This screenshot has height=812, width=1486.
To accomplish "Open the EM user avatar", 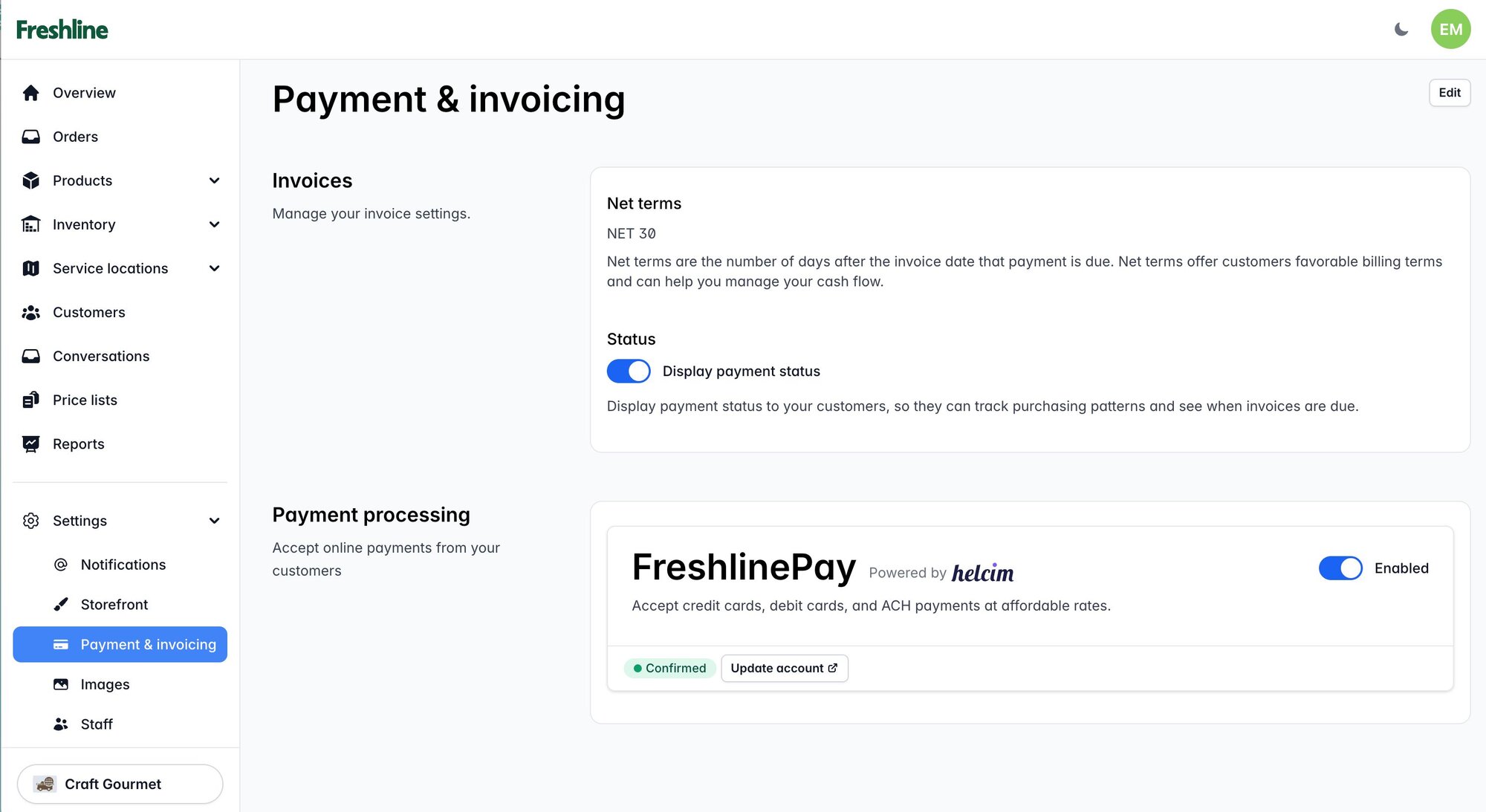I will point(1450,30).
